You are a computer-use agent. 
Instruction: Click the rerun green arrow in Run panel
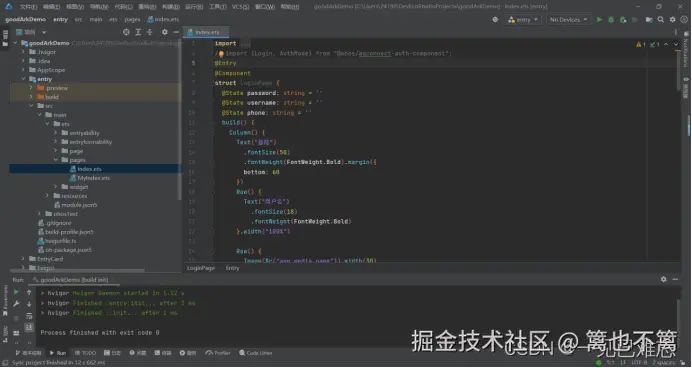point(16,292)
